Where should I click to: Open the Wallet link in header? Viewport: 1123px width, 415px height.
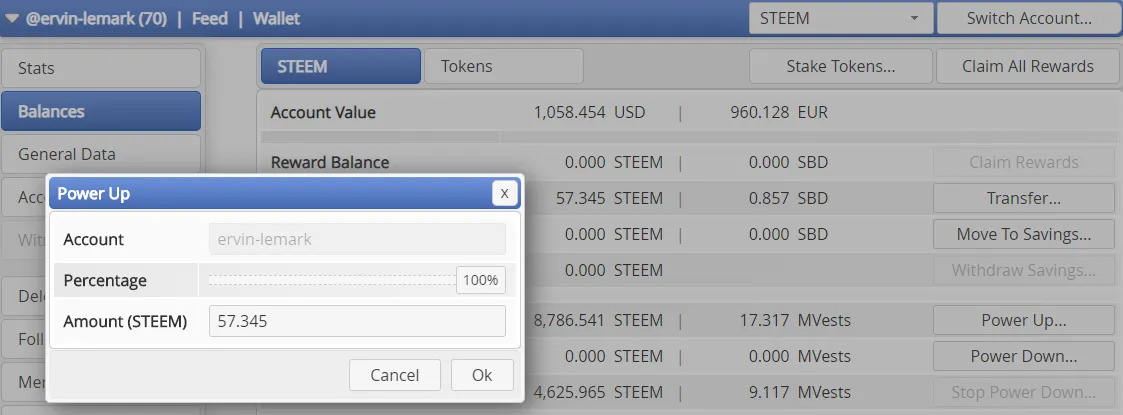pos(276,19)
